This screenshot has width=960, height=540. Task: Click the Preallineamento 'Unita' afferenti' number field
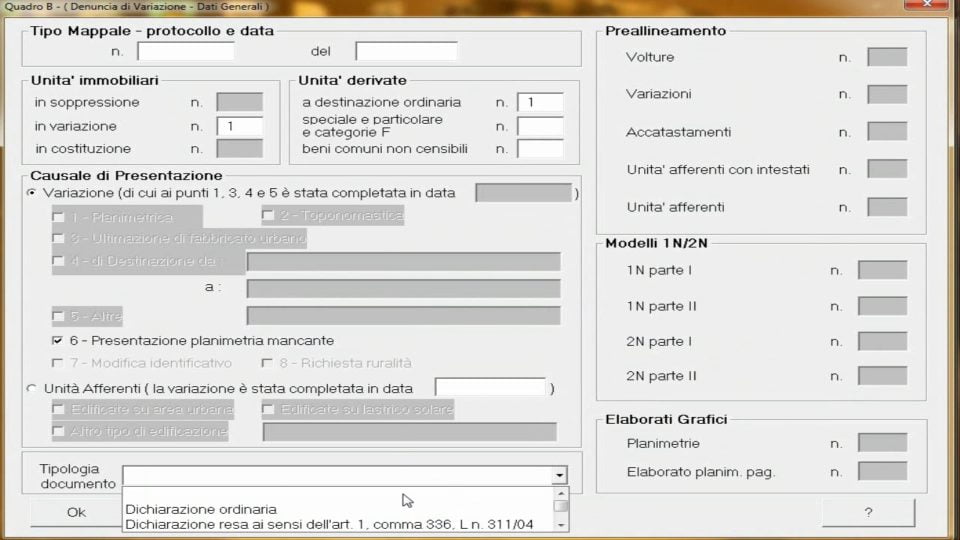coord(887,207)
